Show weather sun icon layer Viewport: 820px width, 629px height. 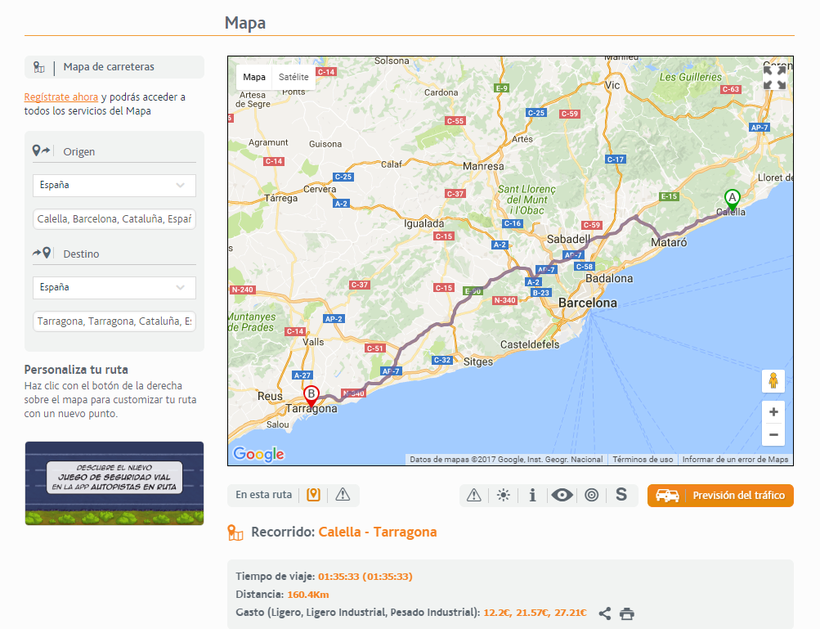(503, 495)
